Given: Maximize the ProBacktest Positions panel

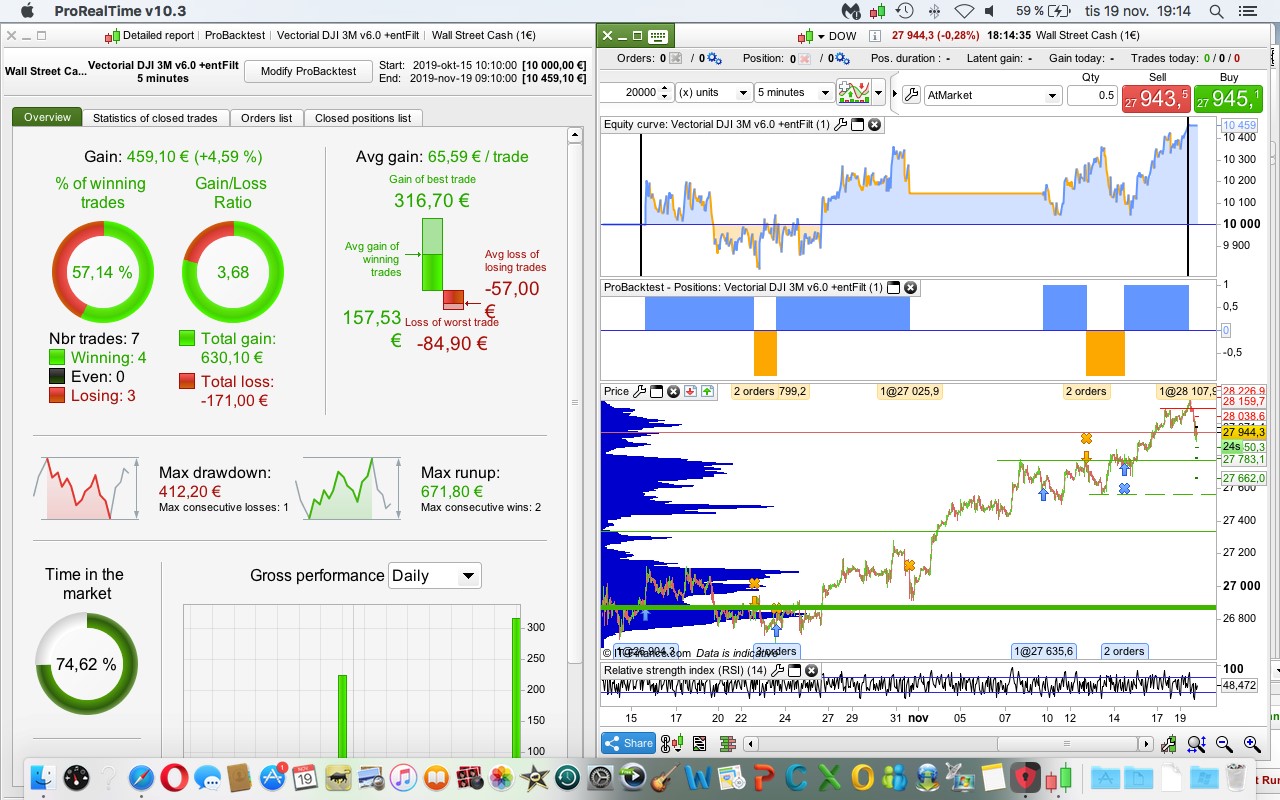Looking at the screenshot, I should [x=894, y=288].
